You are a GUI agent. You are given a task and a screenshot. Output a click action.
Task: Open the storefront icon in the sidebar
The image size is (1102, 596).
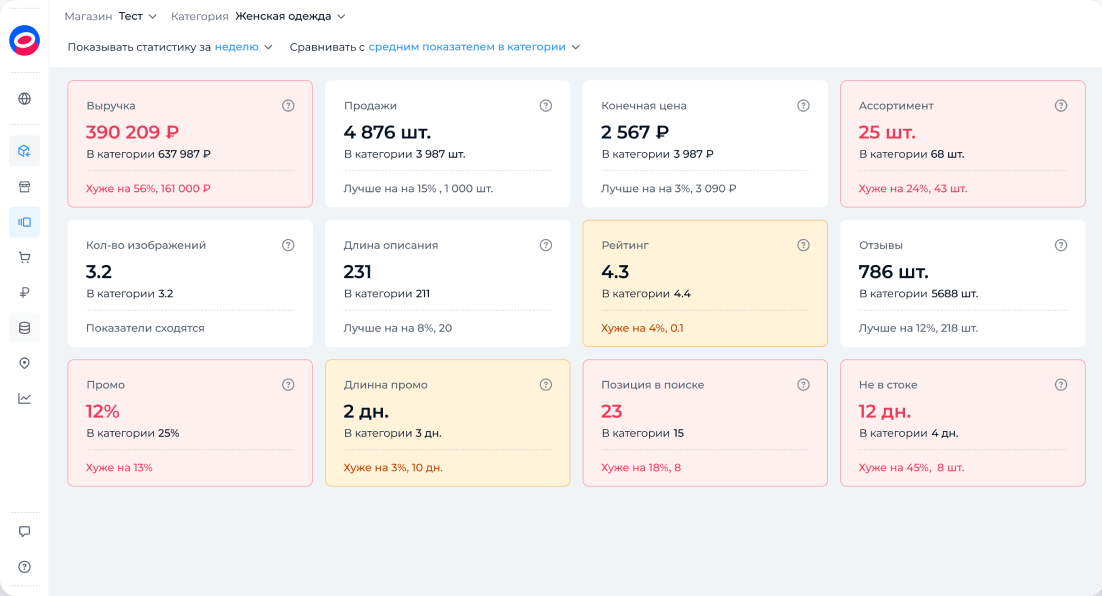point(24,187)
